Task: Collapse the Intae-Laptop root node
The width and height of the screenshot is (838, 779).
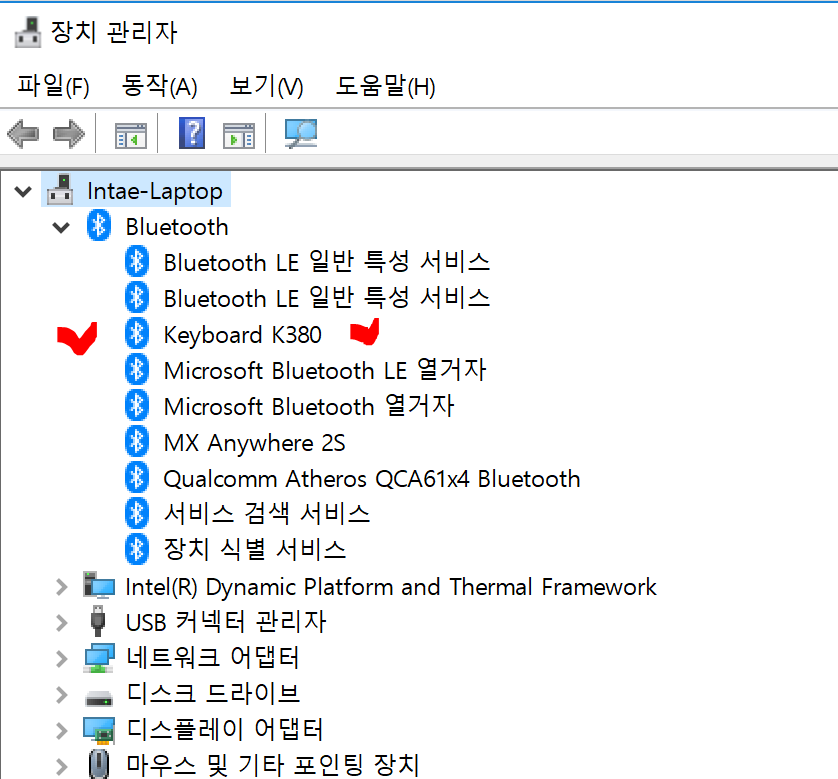Action: (x=23, y=191)
